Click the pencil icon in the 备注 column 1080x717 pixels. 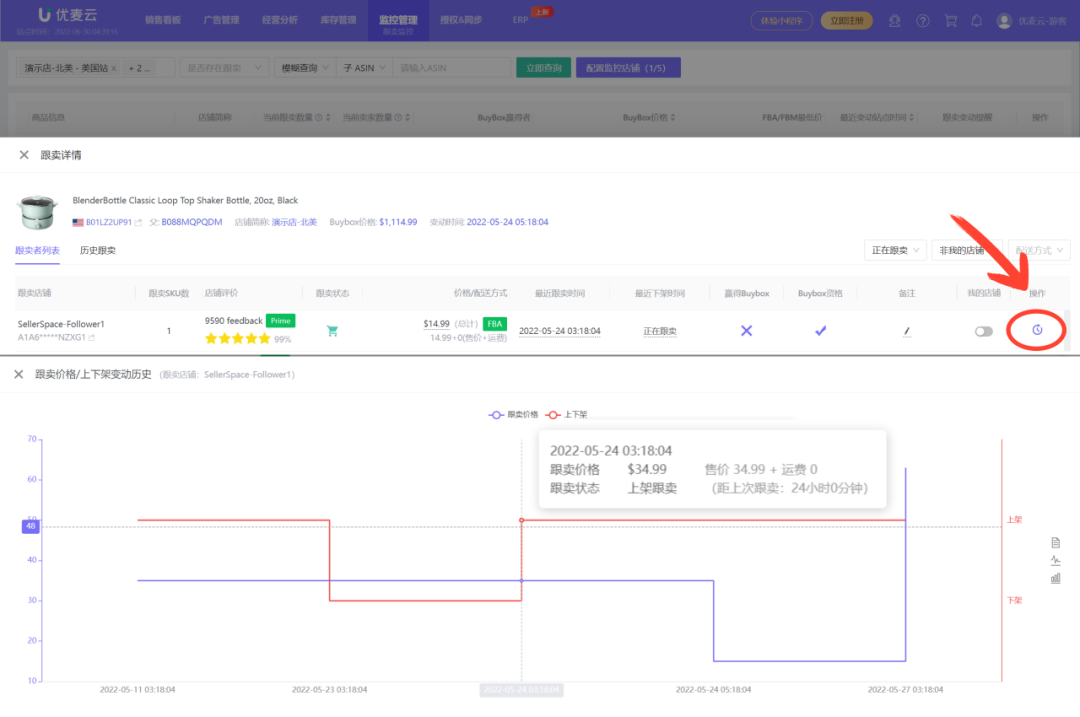point(906,330)
